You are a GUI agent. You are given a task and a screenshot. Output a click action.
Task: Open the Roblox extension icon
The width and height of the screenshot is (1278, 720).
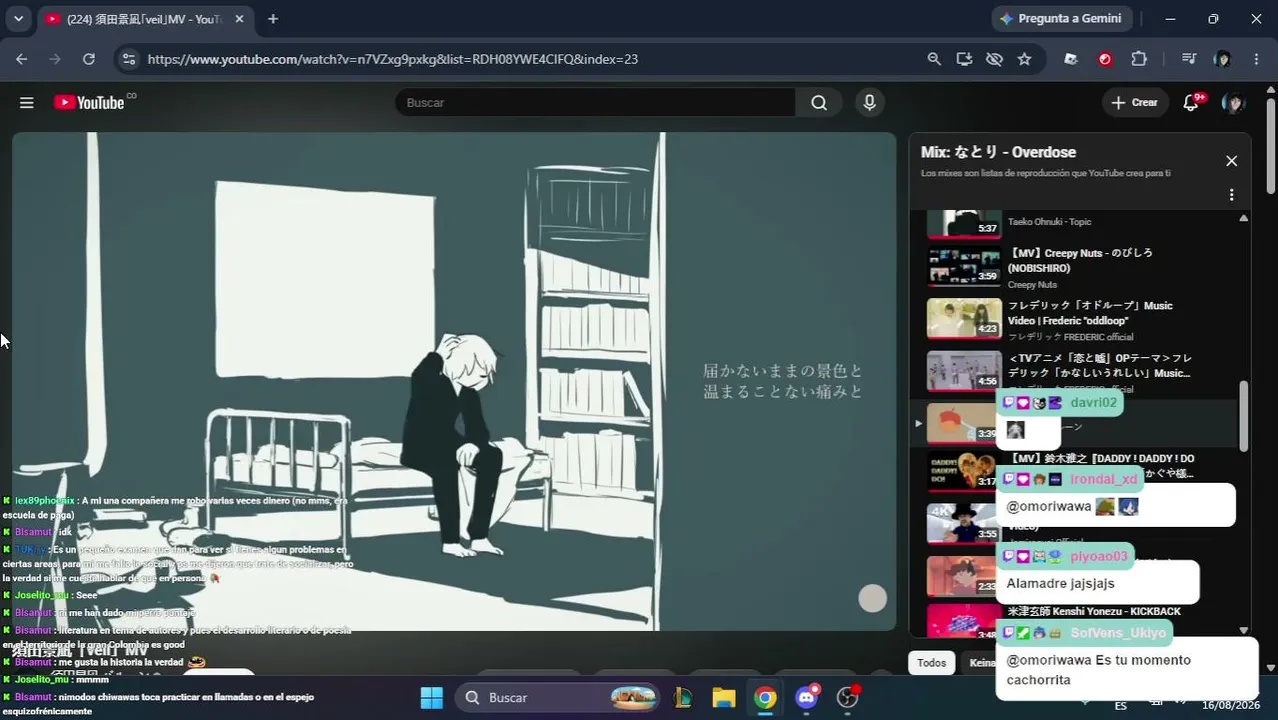pos(1071,59)
